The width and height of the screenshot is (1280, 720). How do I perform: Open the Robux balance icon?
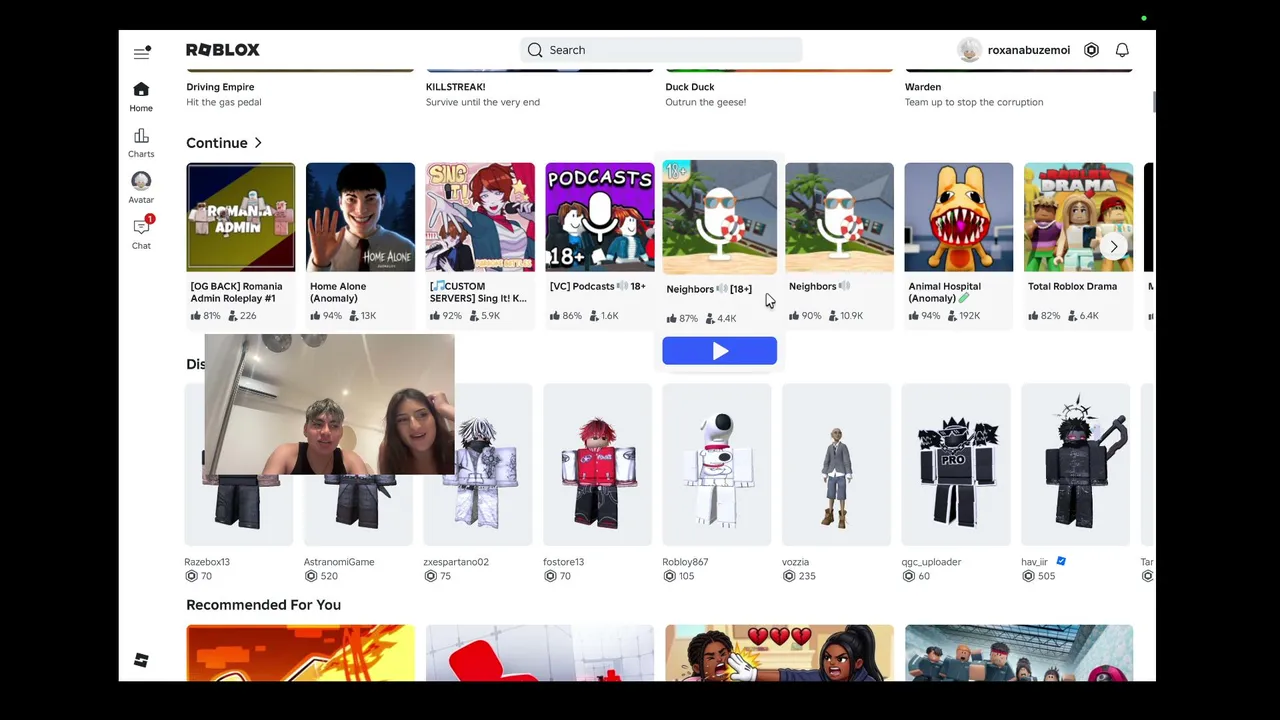(x=1091, y=50)
